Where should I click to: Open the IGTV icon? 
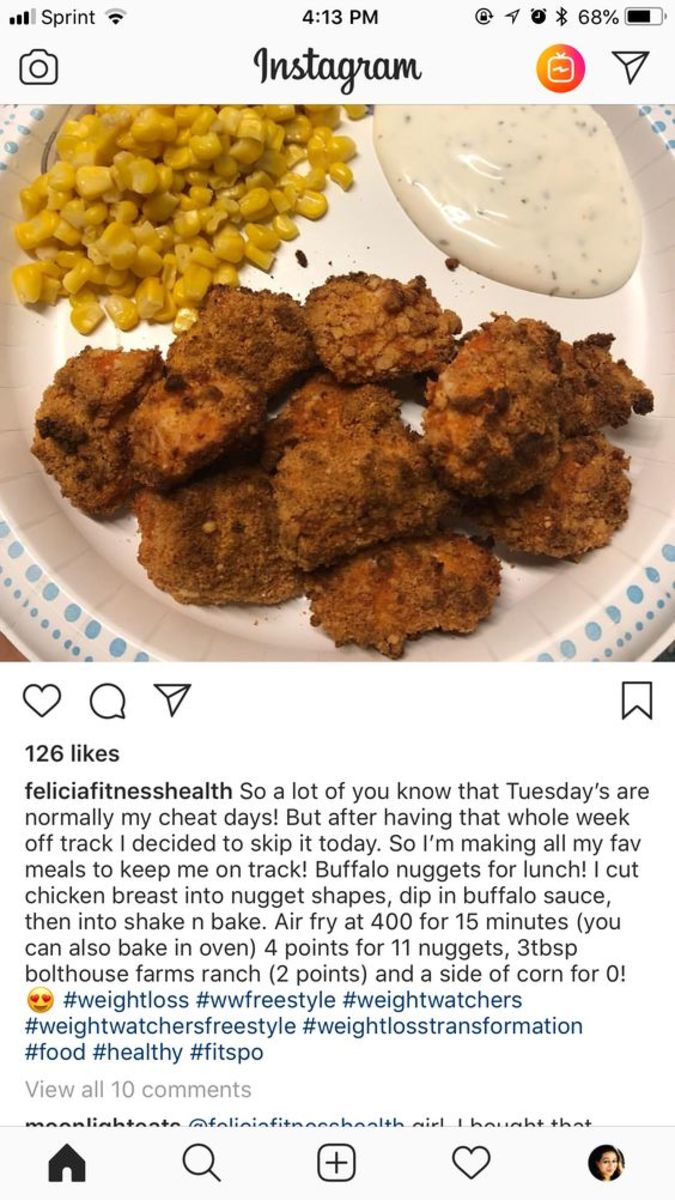(561, 68)
